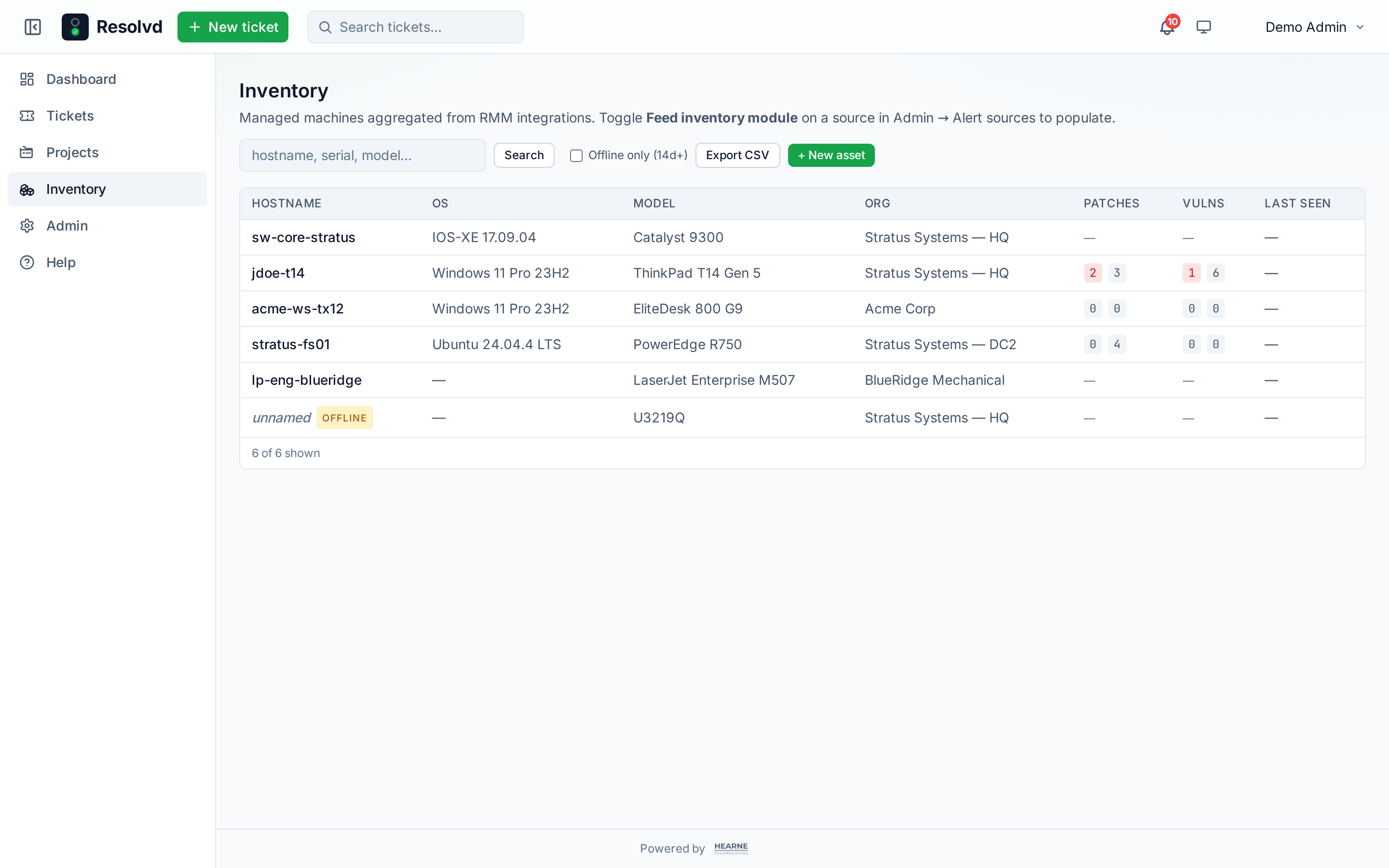Screen dimensions: 1389x868
Task: Click the U3219Q model cell
Action: click(659, 418)
